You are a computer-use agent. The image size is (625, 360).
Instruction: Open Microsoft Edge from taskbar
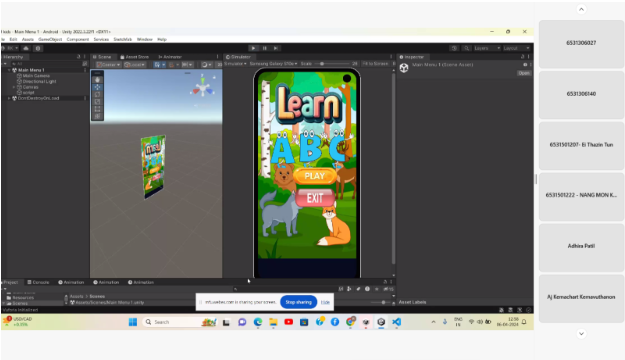pyautogui.click(x=258, y=322)
